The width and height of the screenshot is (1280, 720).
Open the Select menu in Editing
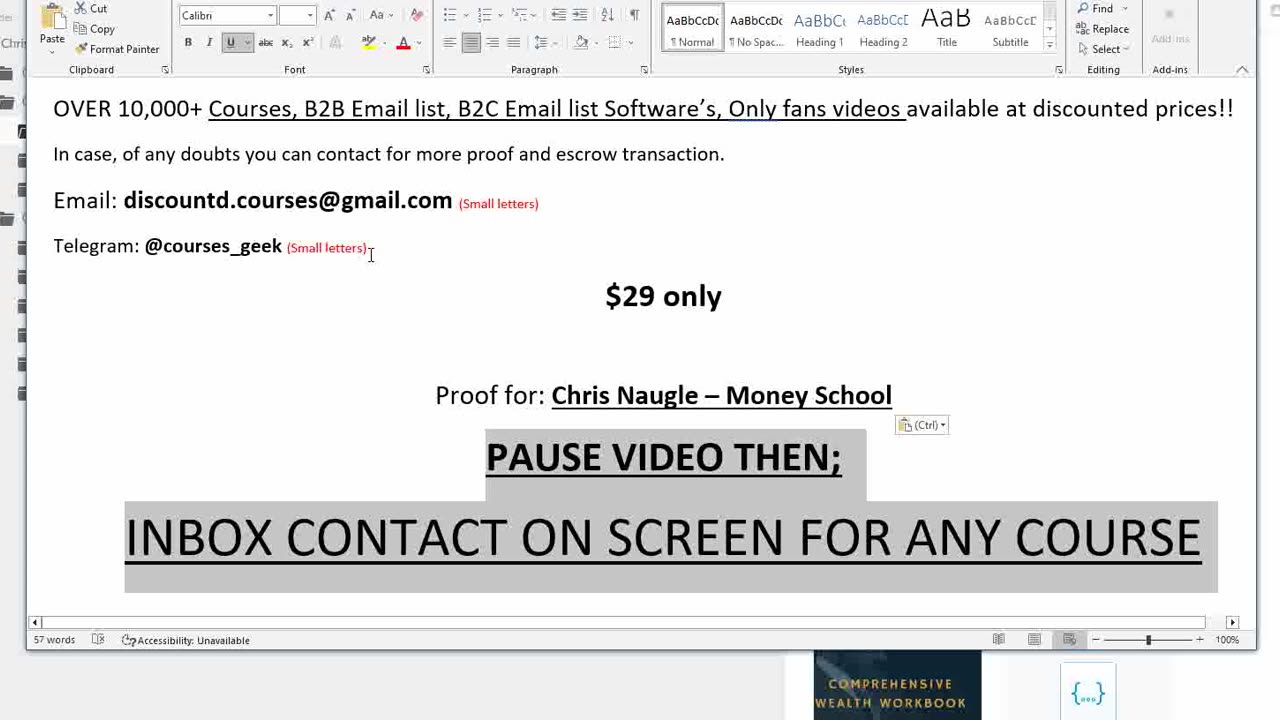click(1104, 49)
